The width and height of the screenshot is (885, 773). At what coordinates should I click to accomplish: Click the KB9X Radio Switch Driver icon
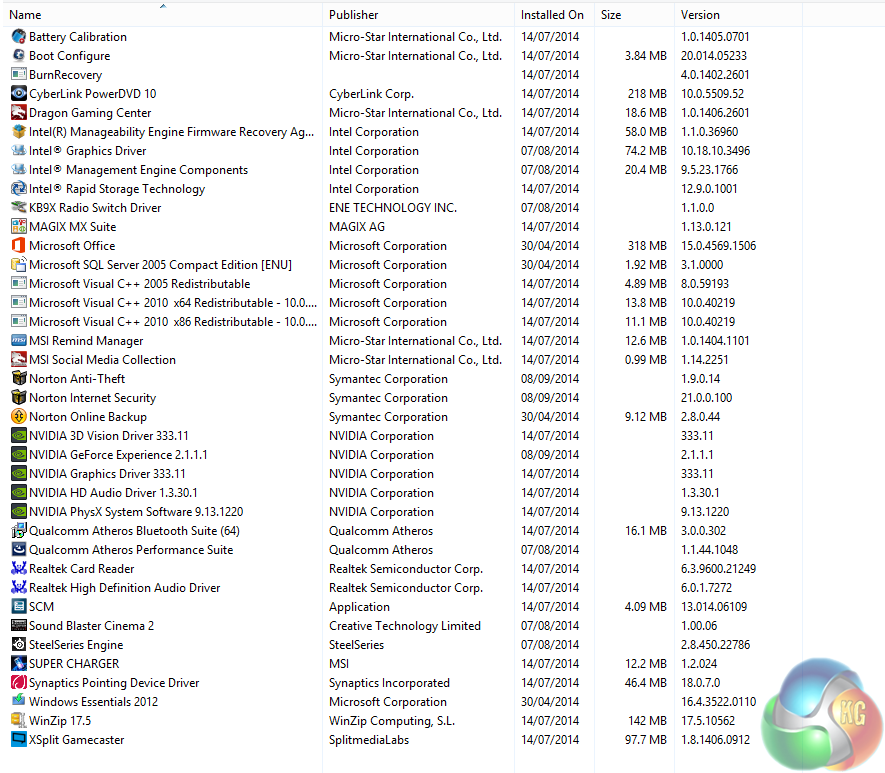point(19,208)
